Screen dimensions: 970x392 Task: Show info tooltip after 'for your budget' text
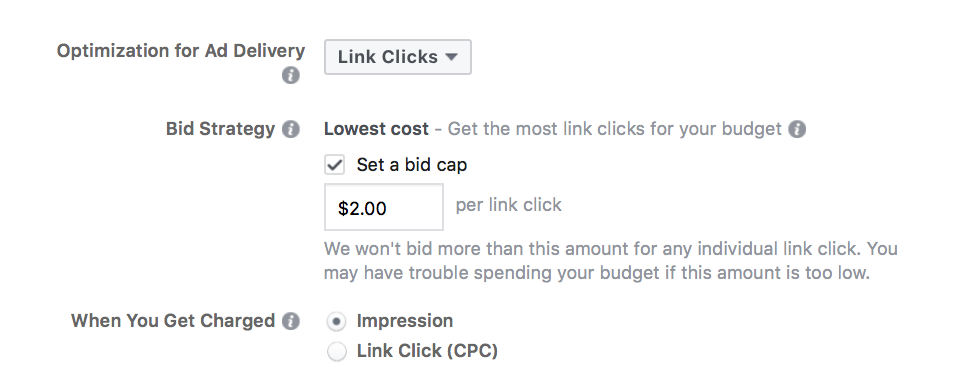click(x=797, y=129)
